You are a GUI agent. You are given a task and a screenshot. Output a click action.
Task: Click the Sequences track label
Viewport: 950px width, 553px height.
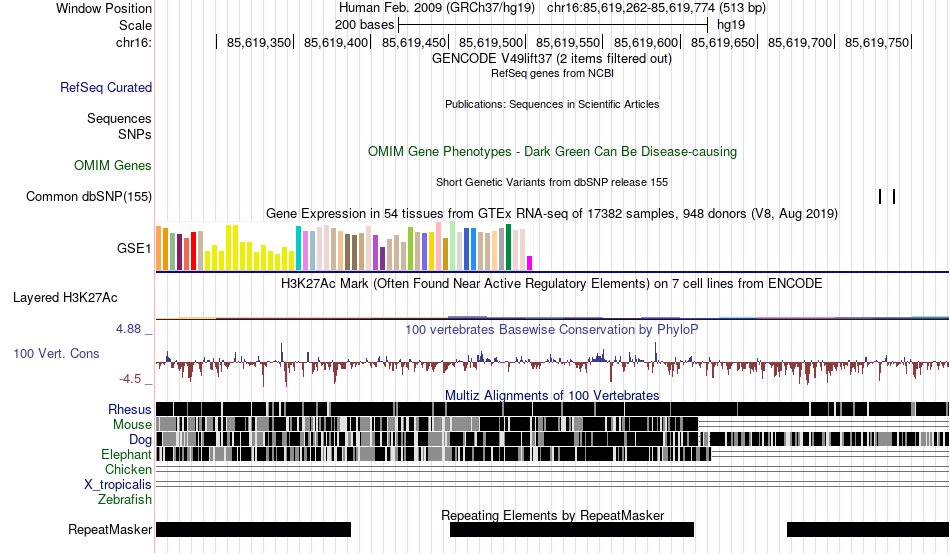click(119, 118)
